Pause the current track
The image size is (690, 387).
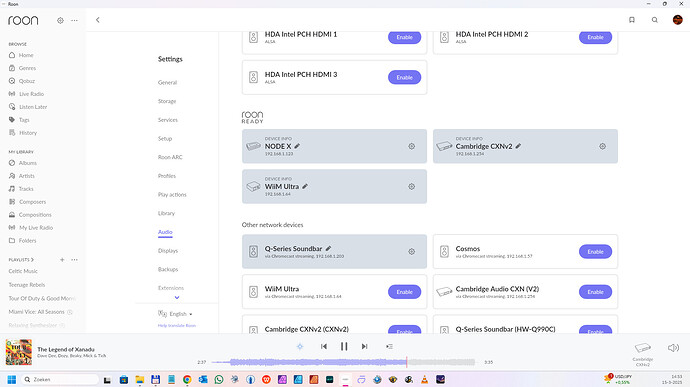344,346
